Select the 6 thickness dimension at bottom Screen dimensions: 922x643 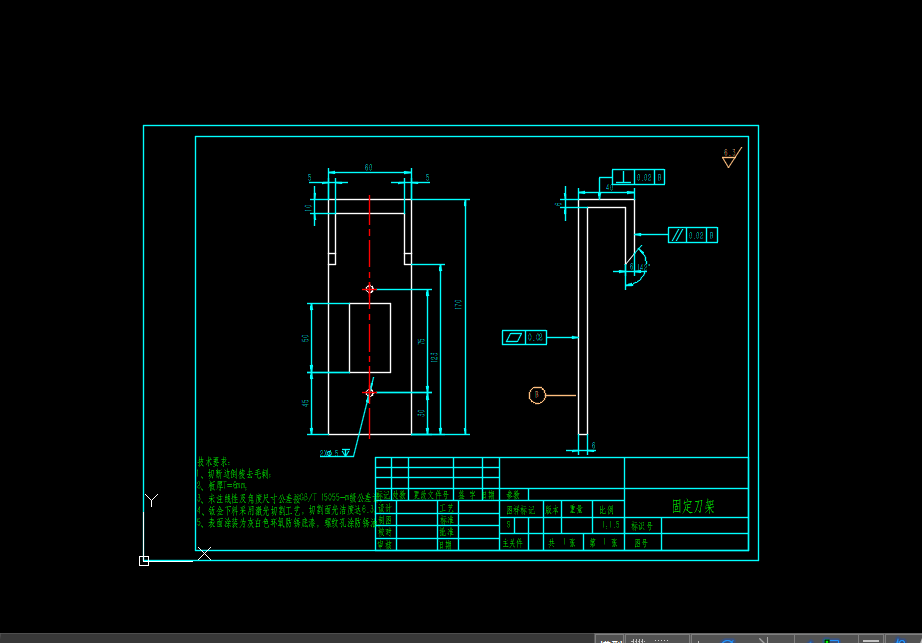pyautogui.click(x=593, y=446)
